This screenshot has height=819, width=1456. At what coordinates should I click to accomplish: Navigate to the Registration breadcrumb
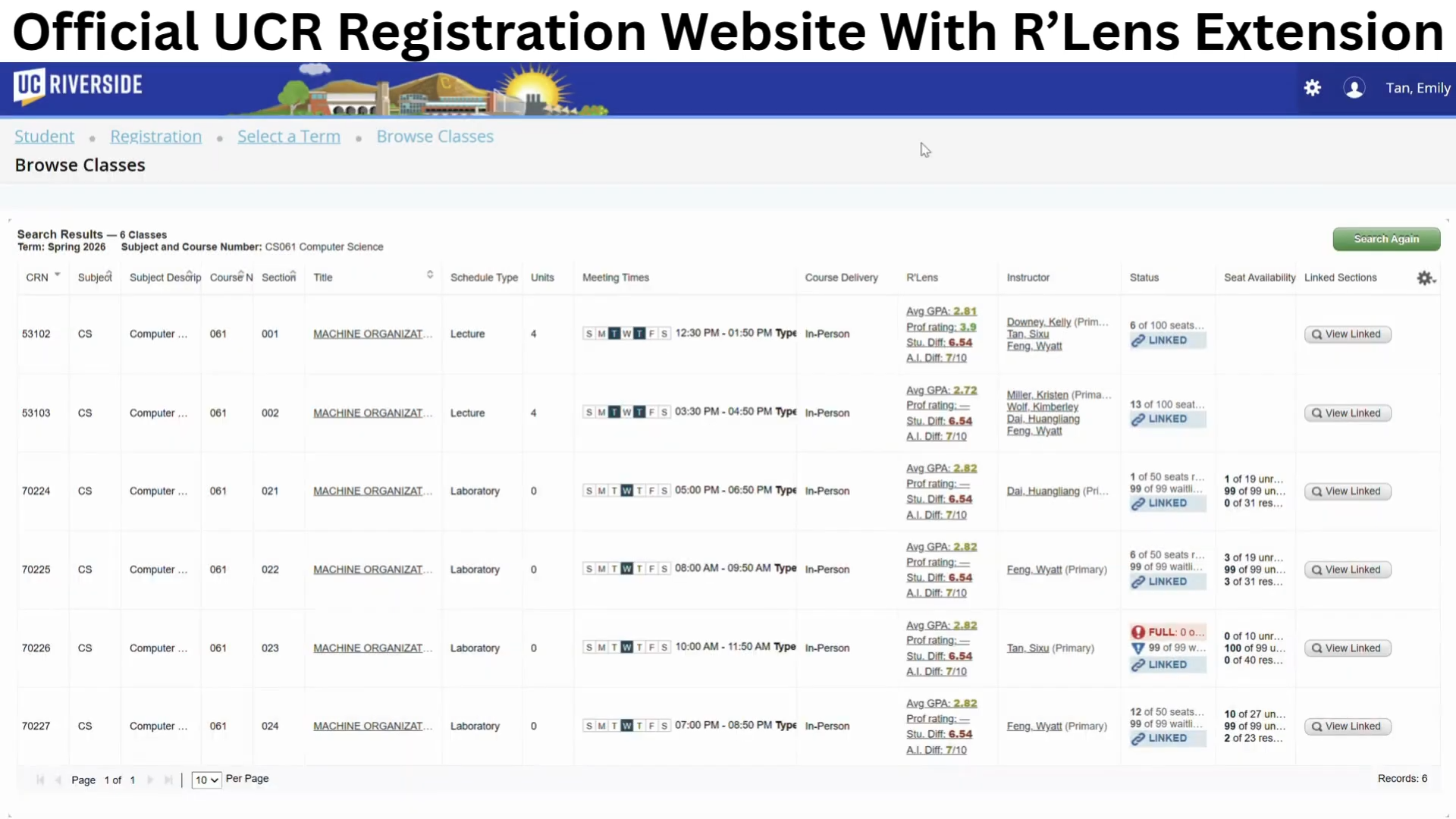(155, 136)
